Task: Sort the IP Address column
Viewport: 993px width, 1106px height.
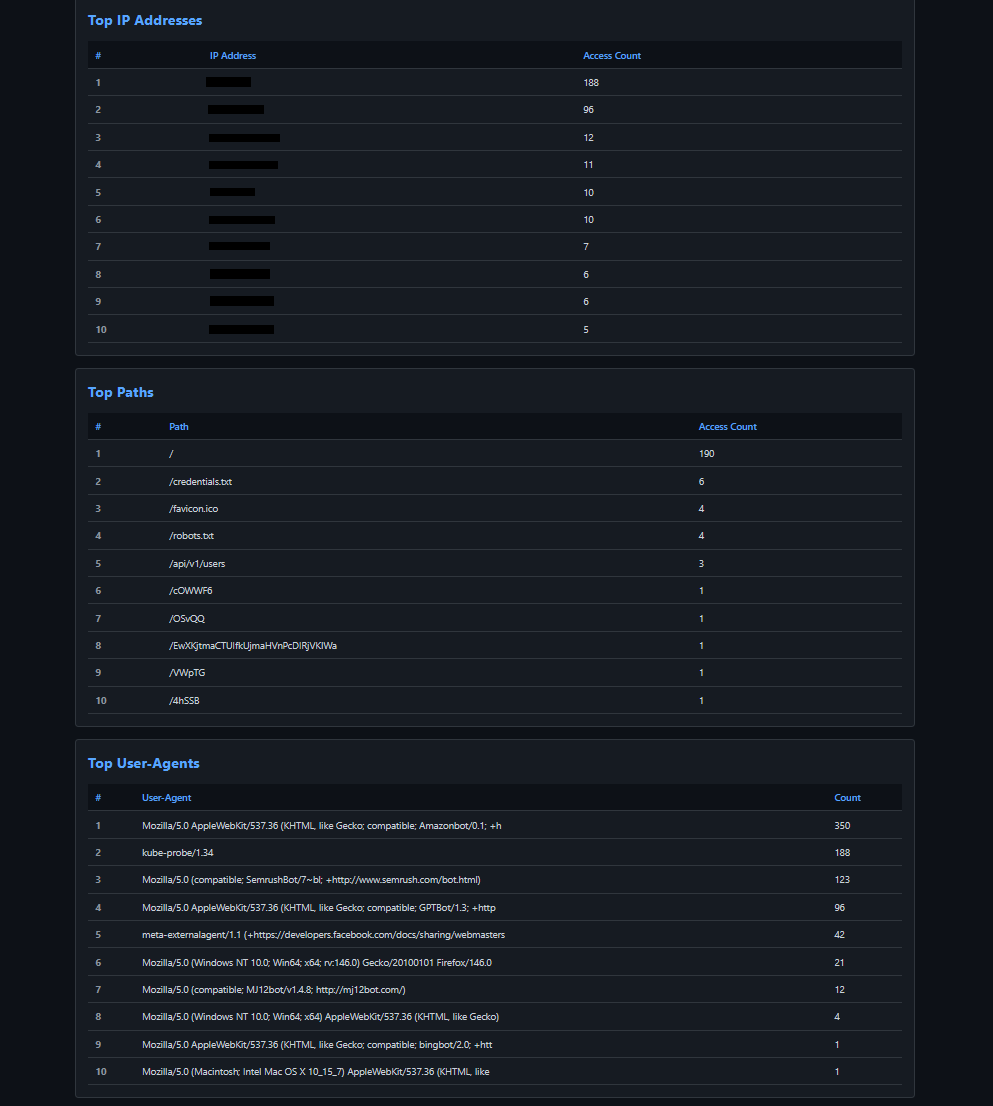Action: pyautogui.click(x=233, y=55)
